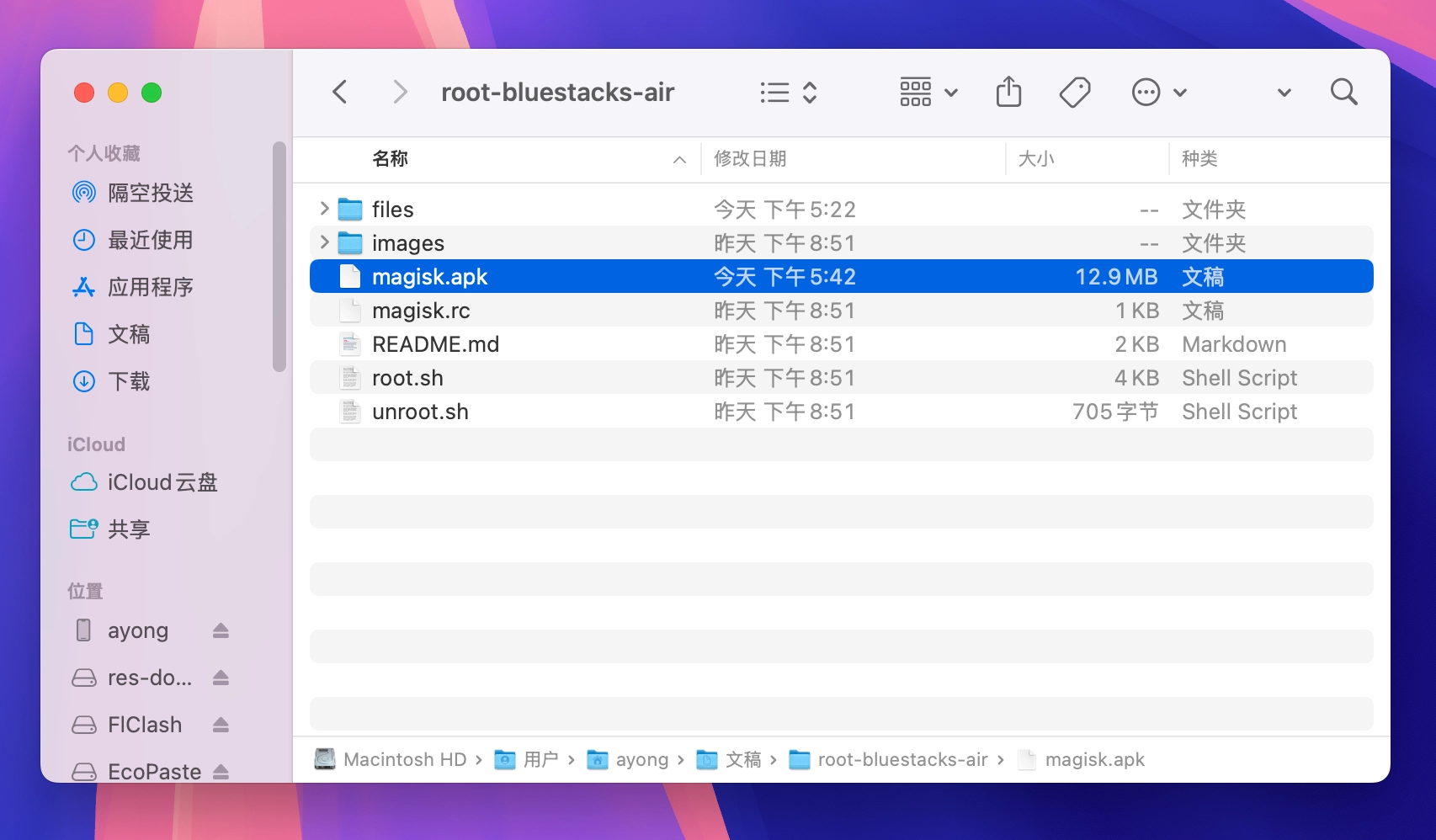1436x840 pixels.
Task: Select the file name magisk.apk
Action: tap(430, 277)
